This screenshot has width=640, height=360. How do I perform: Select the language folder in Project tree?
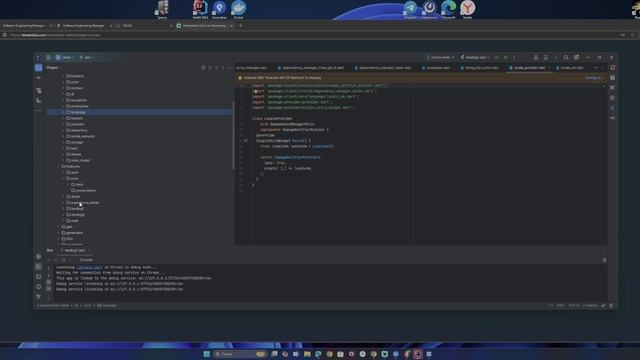pos(140,112)
